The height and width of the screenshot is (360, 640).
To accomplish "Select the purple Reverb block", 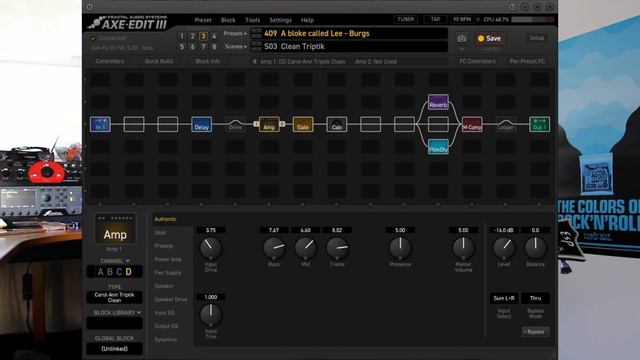I will pyautogui.click(x=438, y=102).
